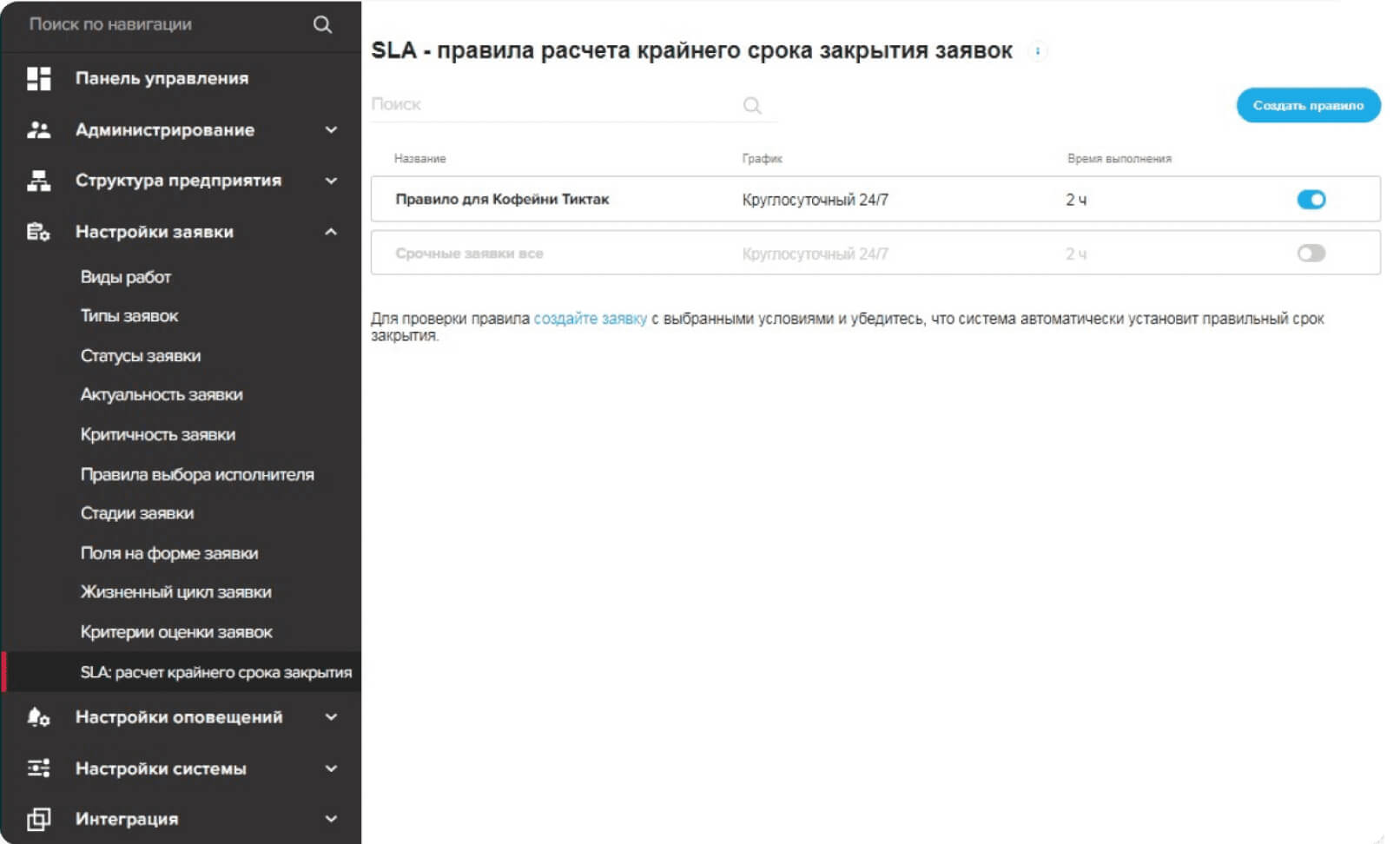Expand the Настройки оповещений chevron

click(x=331, y=717)
